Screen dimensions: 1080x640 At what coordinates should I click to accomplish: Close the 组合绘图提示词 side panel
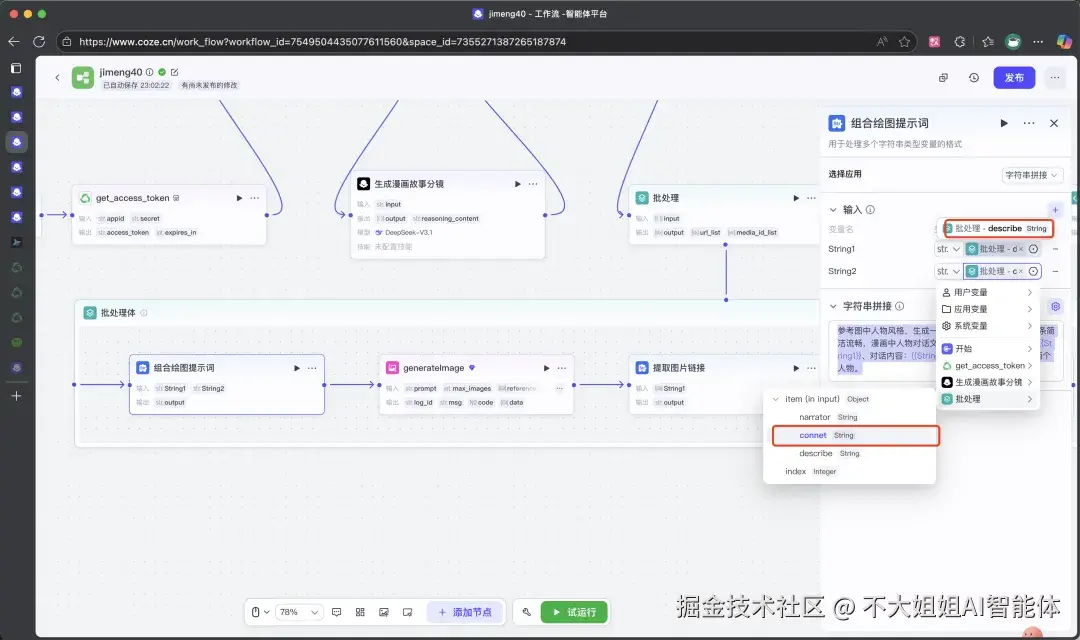(1054, 123)
